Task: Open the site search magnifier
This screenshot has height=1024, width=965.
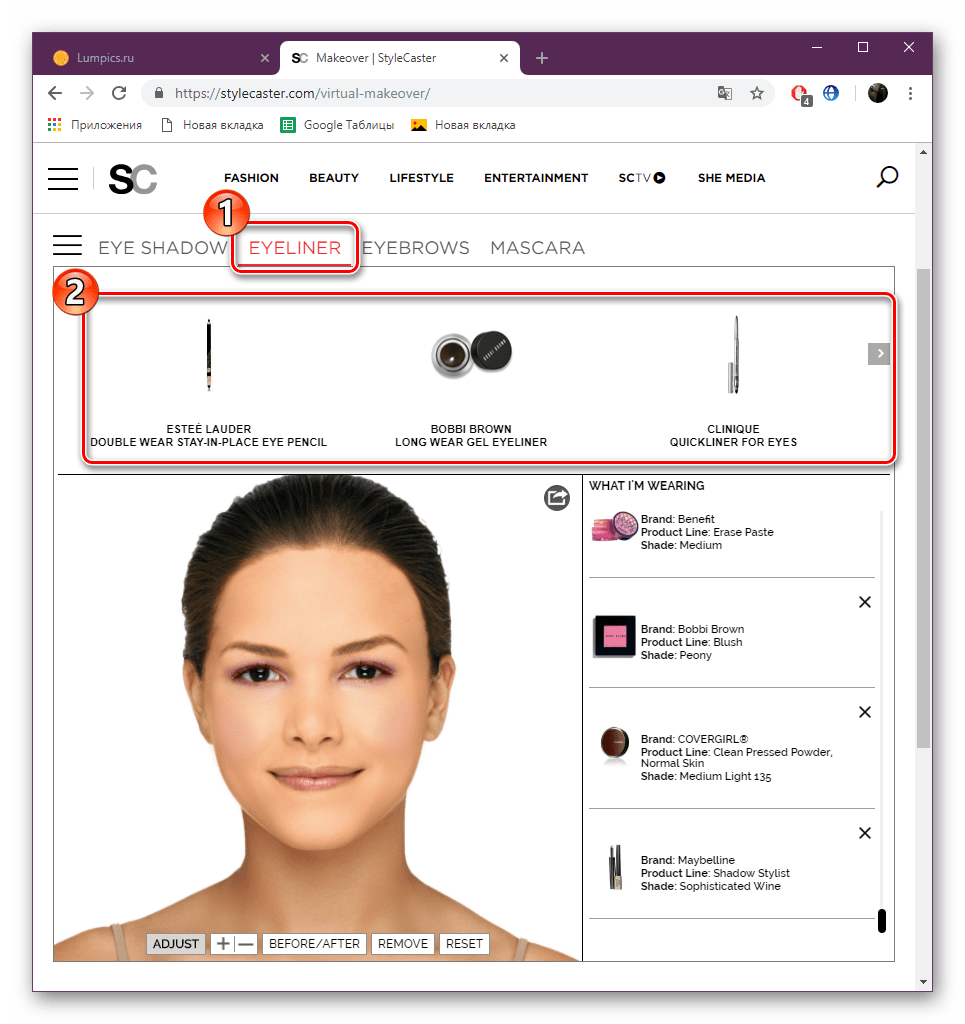Action: (887, 177)
